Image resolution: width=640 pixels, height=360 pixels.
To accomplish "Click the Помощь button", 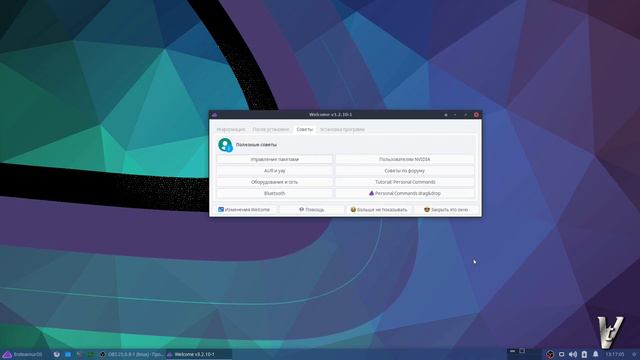I will (311, 210).
